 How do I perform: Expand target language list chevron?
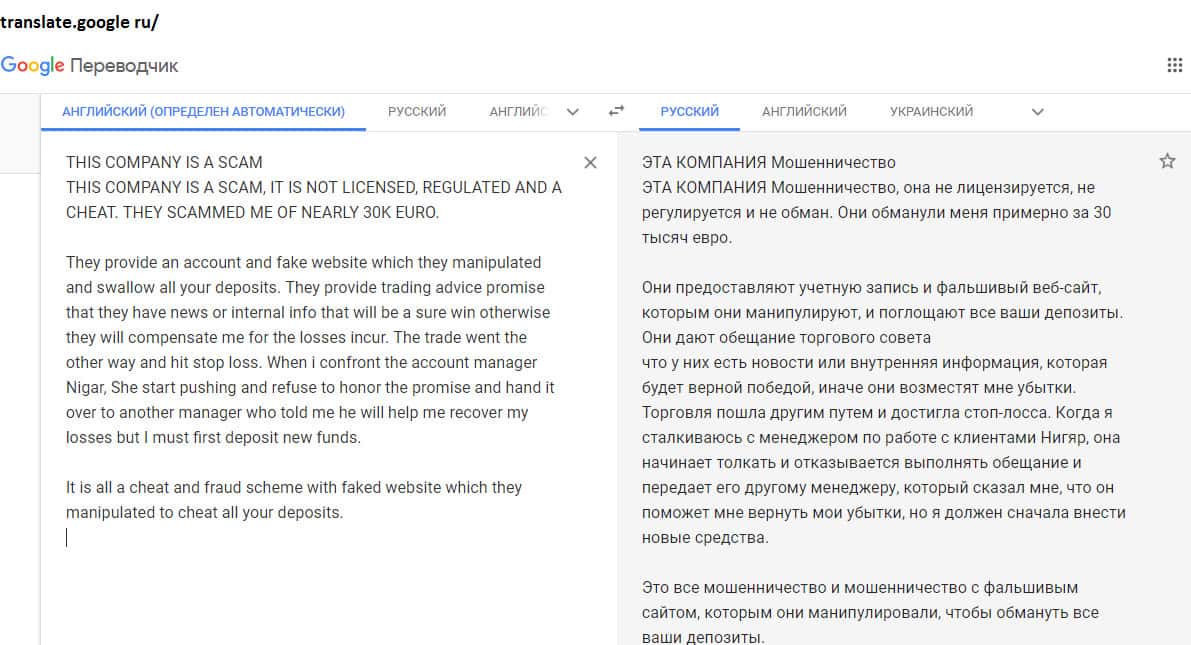tap(1038, 112)
